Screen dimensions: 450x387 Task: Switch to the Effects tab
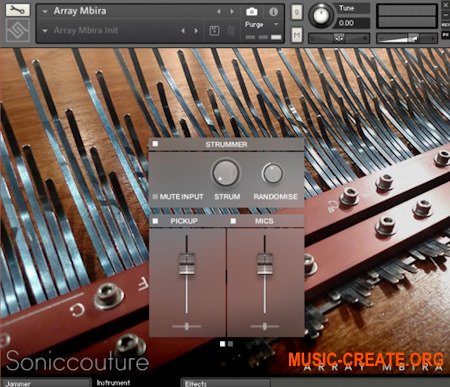(x=225, y=383)
